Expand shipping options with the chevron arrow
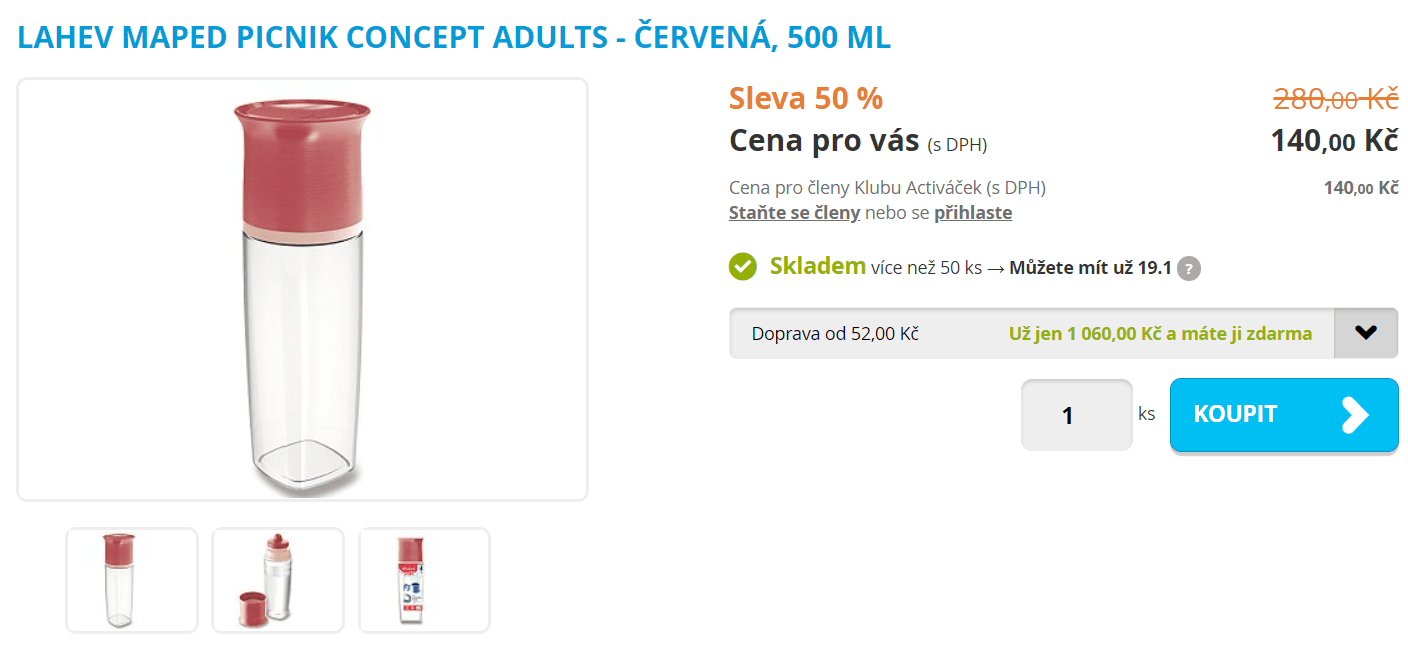The height and width of the screenshot is (652, 1408). click(x=1366, y=333)
